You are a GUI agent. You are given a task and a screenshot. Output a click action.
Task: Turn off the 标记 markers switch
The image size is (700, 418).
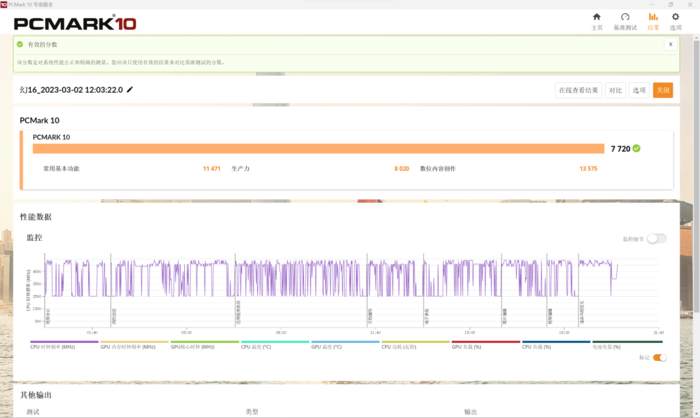coord(659,357)
